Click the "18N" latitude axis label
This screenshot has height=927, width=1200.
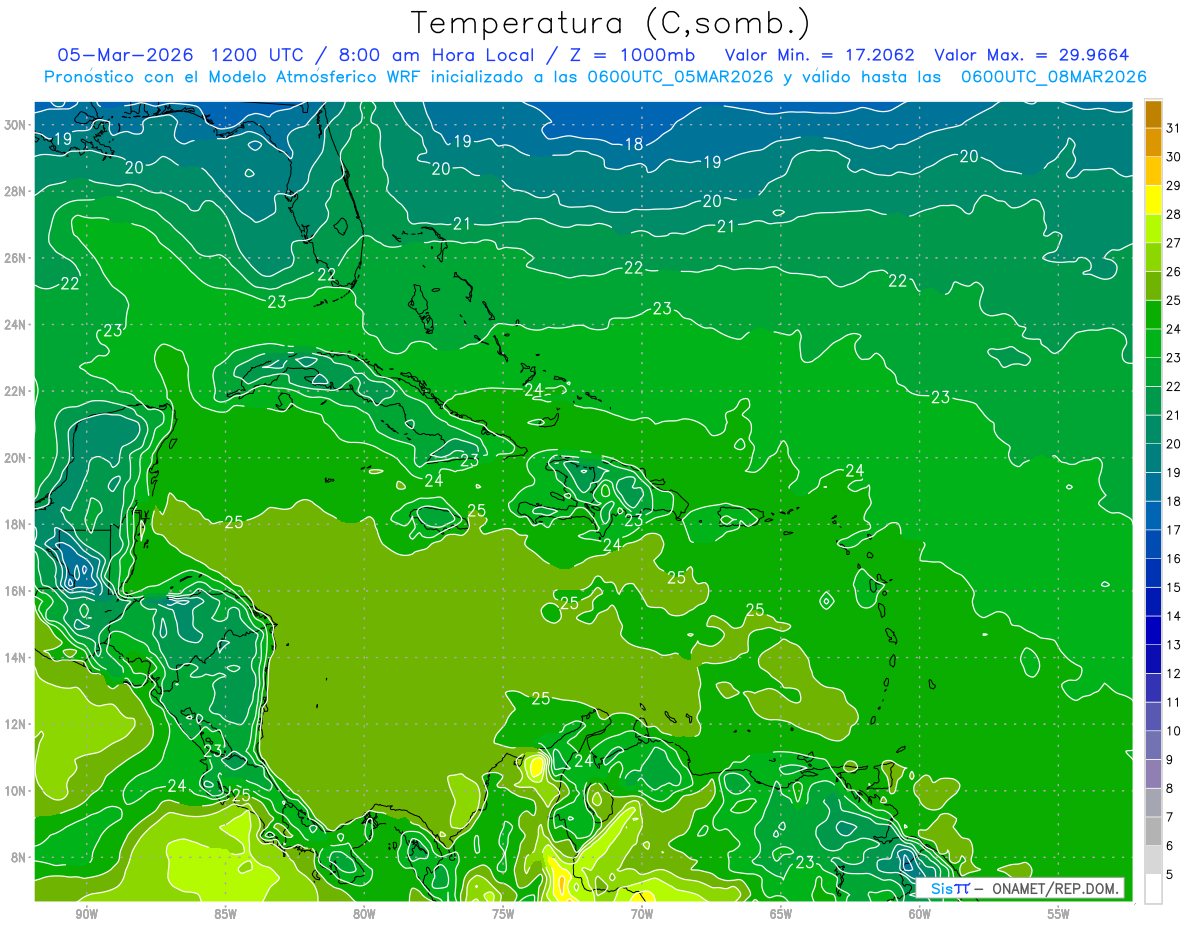click(x=16, y=524)
